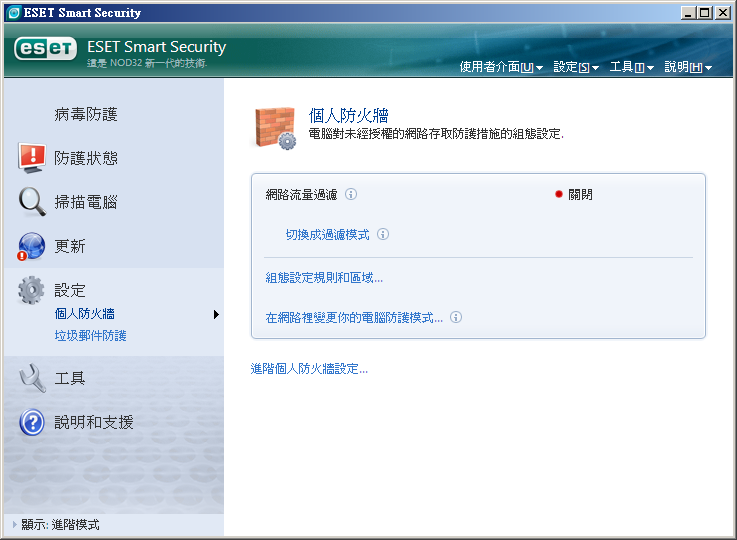Open 組態設定規則和區域... link
Image resolution: width=737 pixels, height=540 pixels.
(324, 278)
